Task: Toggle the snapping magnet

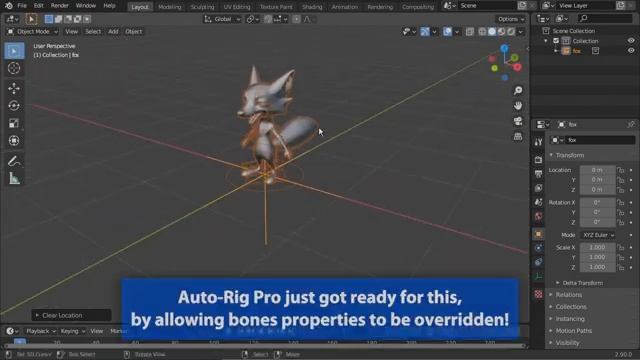Action: tap(268, 19)
